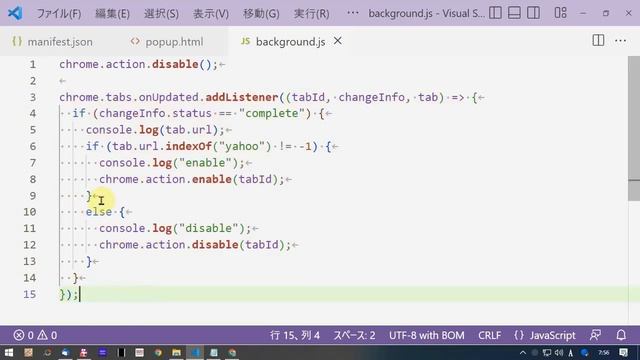Open the customize layout icon
The width and height of the screenshot is (640, 360).
[x=560, y=13]
